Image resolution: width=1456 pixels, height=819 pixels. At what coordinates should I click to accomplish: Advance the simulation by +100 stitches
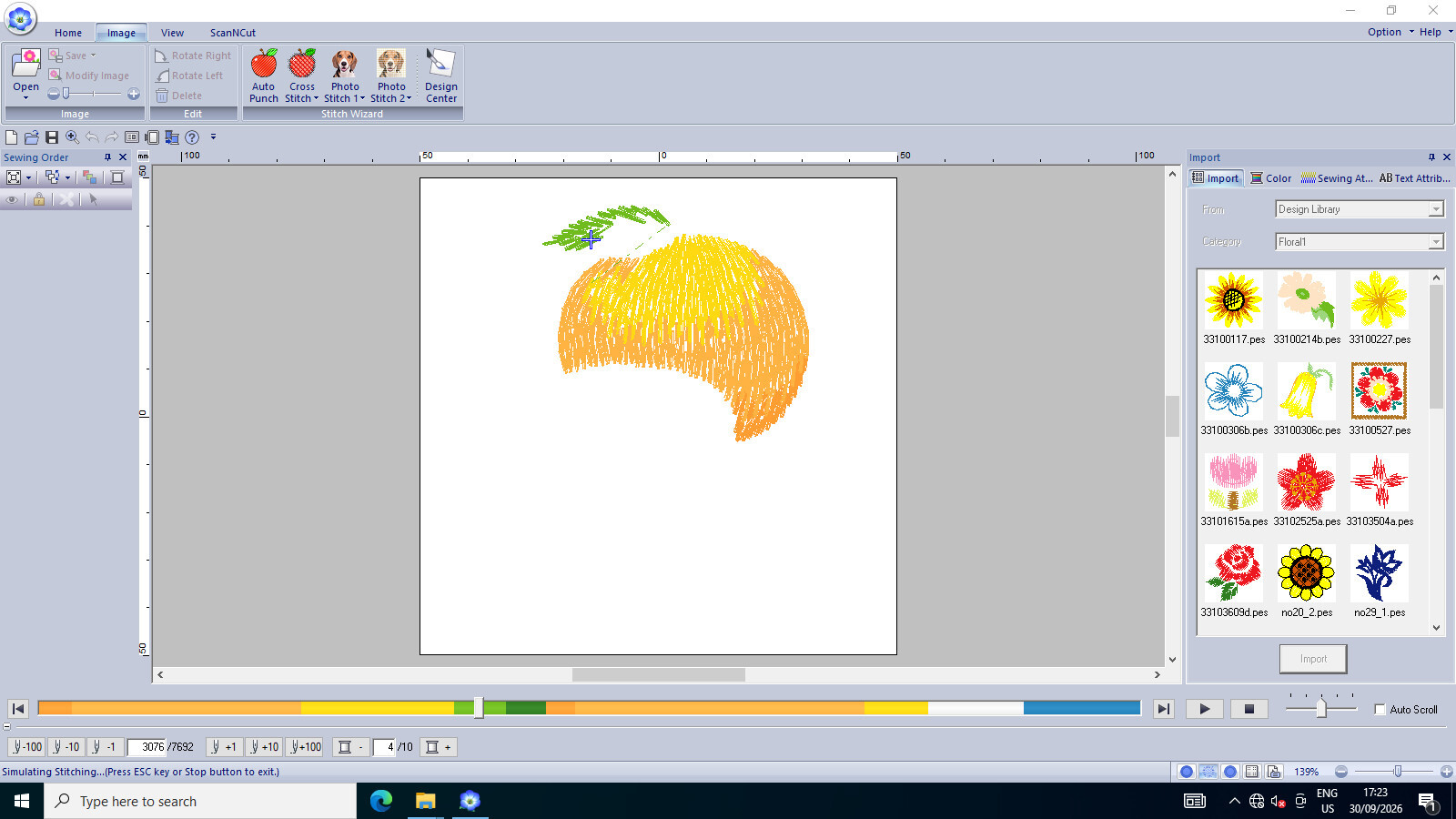(x=306, y=747)
